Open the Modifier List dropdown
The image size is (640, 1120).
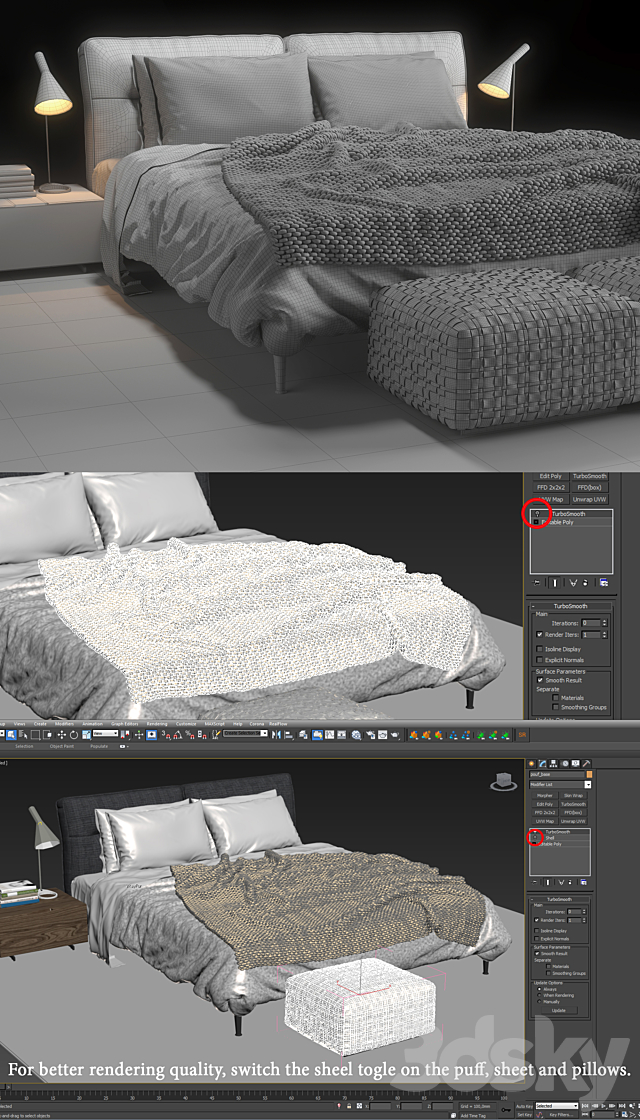click(x=588, y=784)
